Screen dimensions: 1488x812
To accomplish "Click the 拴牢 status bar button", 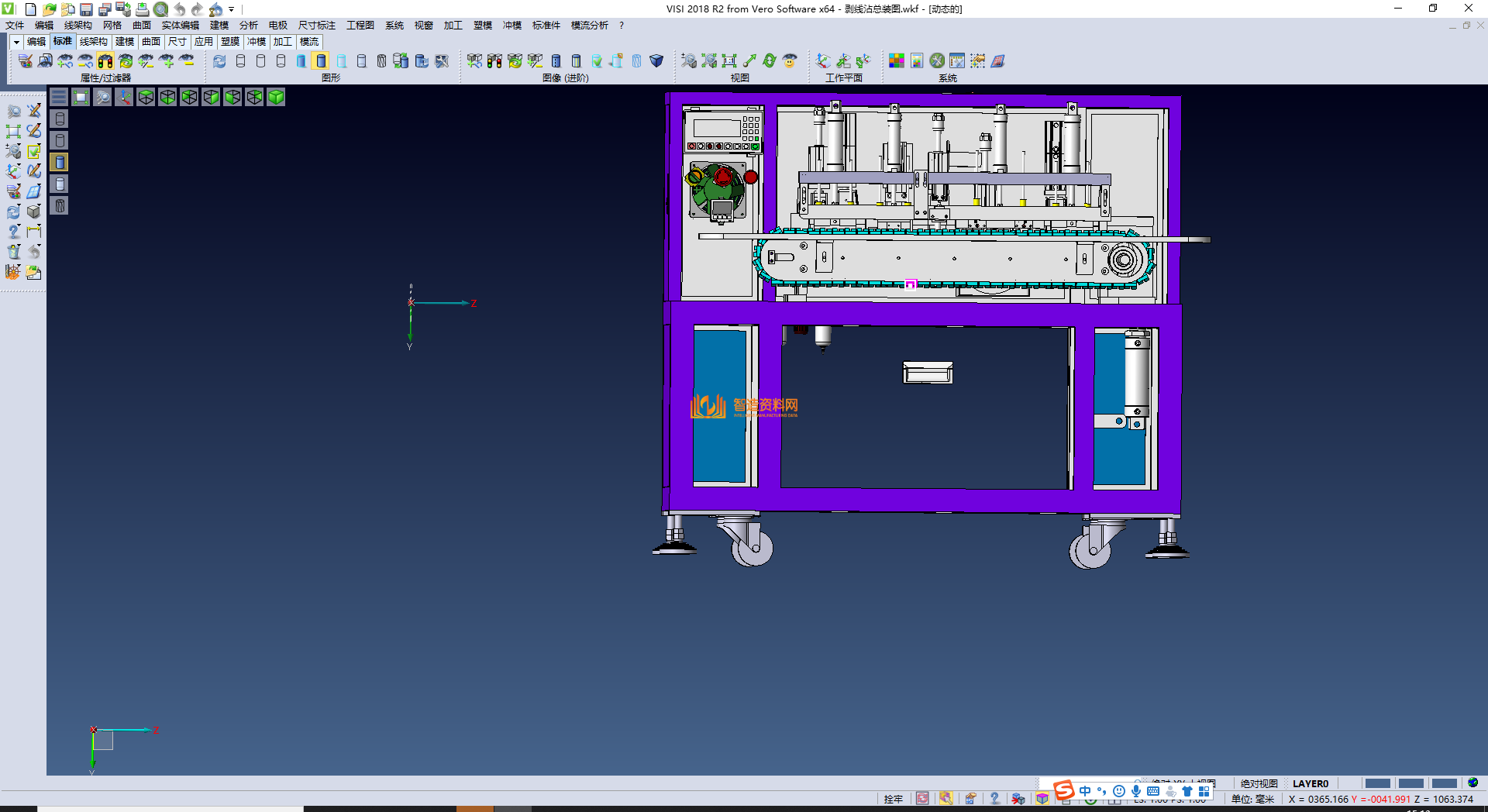I will 893,799.
